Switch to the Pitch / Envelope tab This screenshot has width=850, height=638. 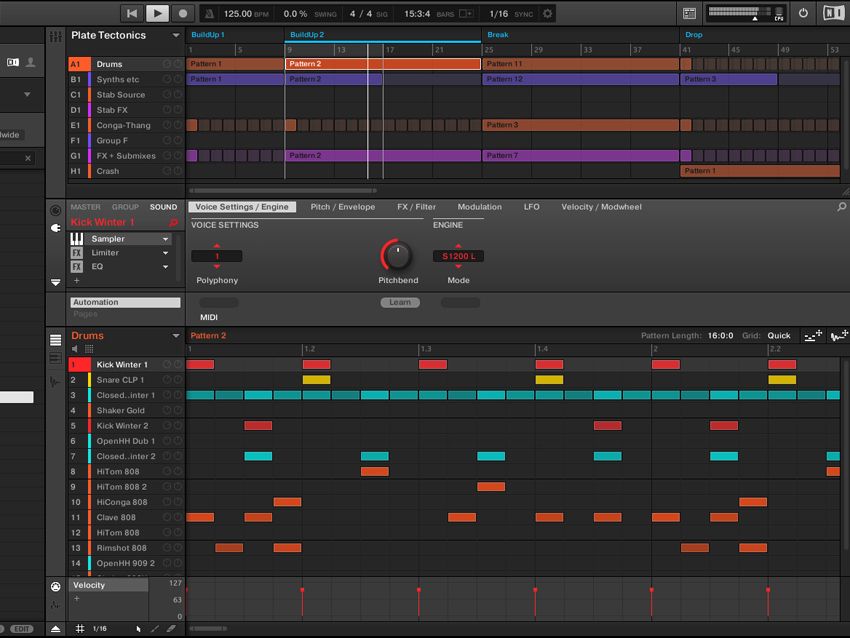coord(343,207)
